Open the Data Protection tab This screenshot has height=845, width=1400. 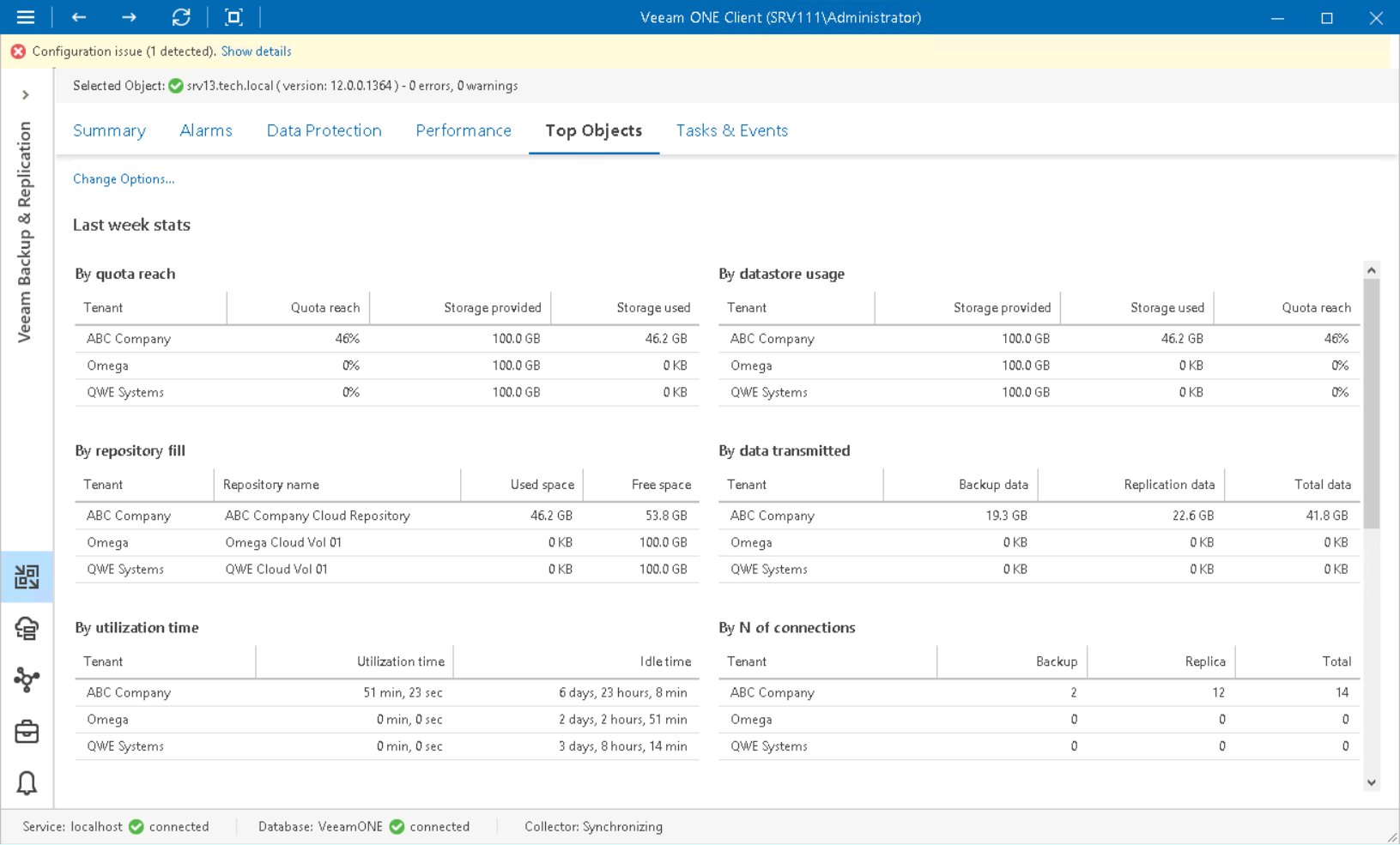(x=324, y=130)
